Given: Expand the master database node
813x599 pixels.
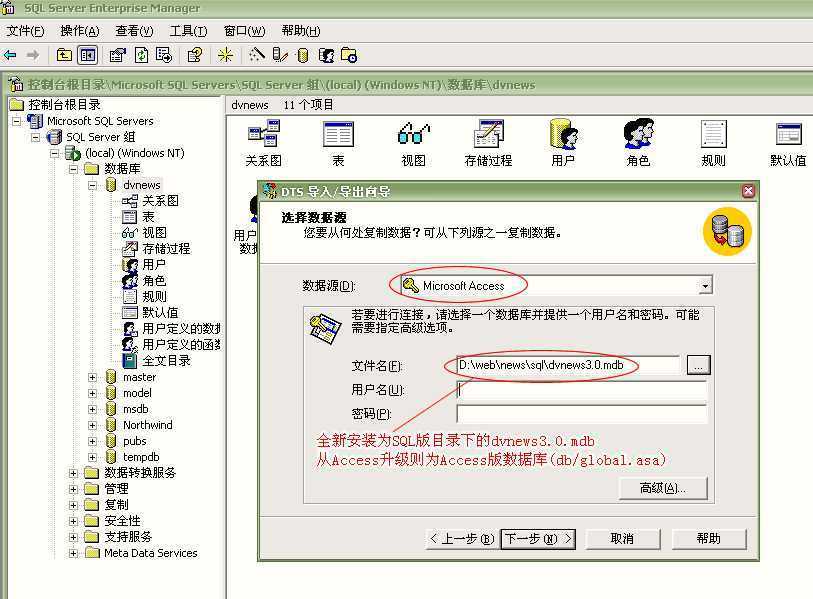Looking at the screenshot, I should click(92, 377).
